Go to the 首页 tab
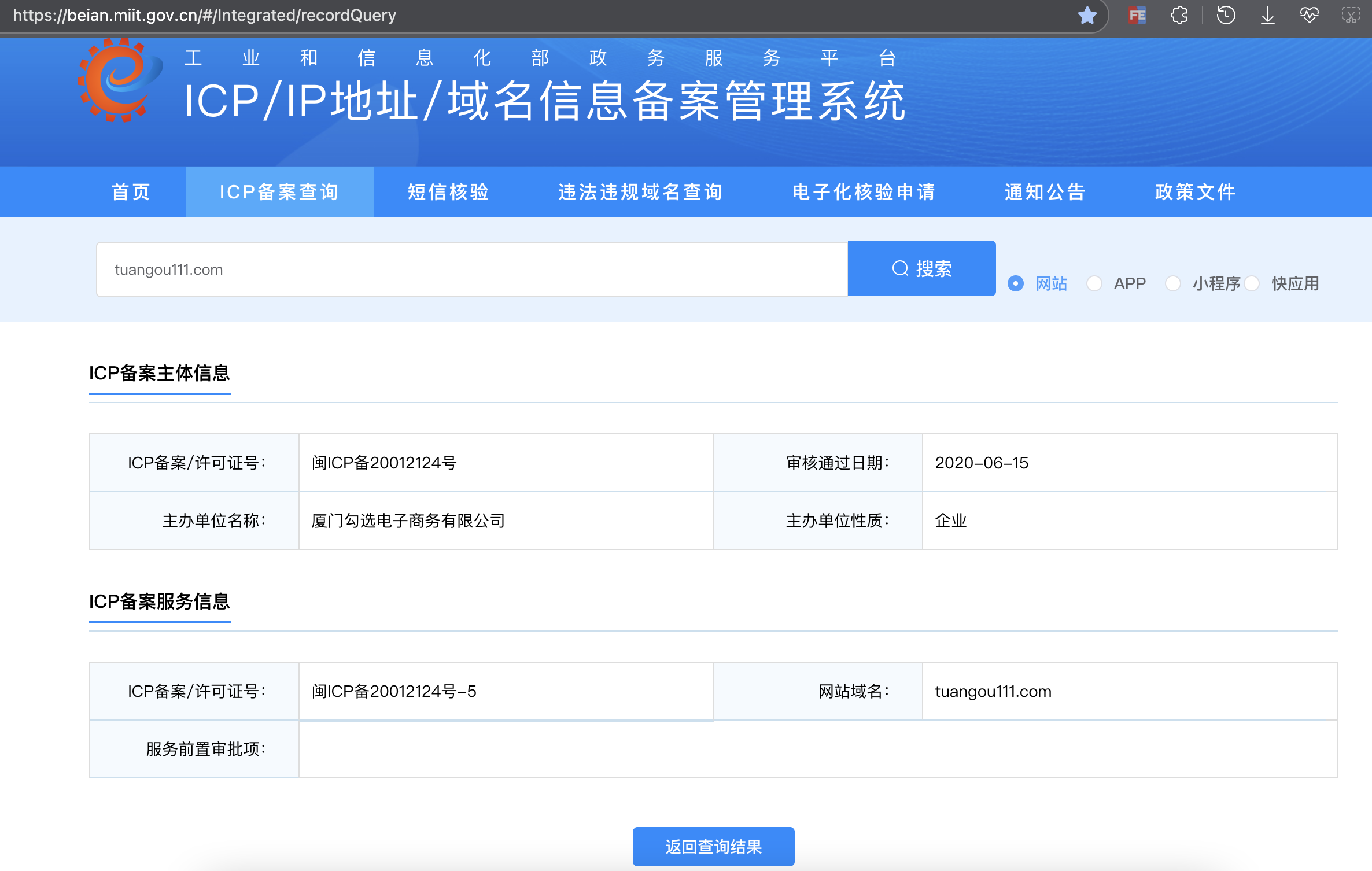Screen dimensions: 1372x871 131,192
